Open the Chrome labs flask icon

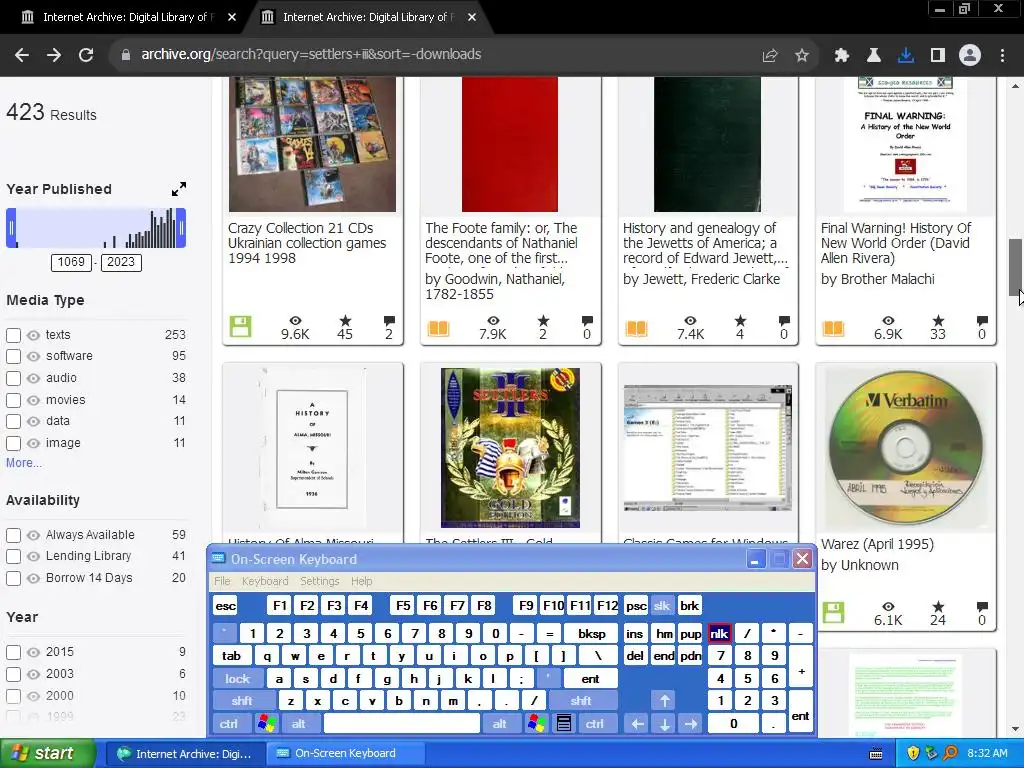tap(873, 56)
